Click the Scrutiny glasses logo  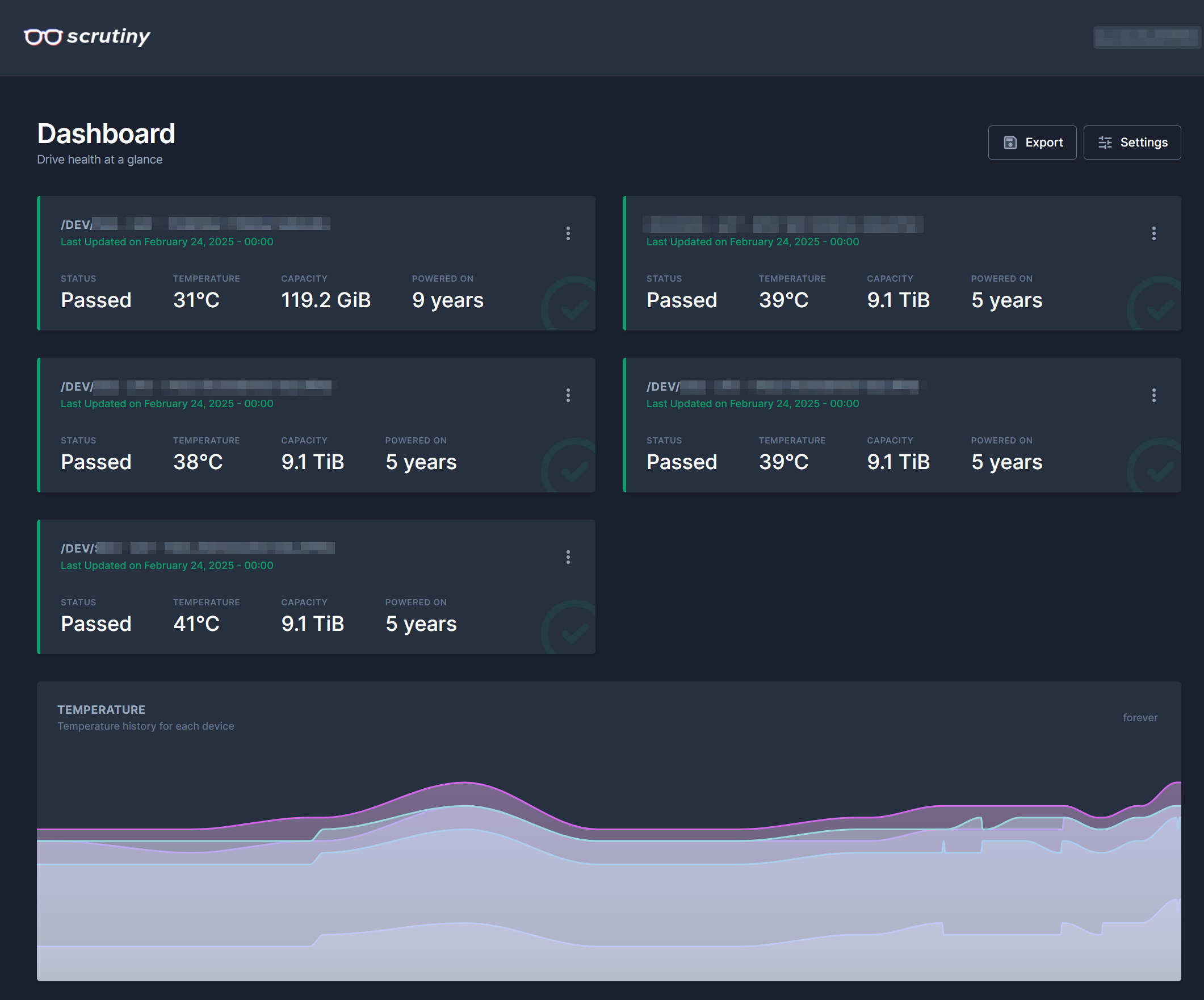click(43, 37)
